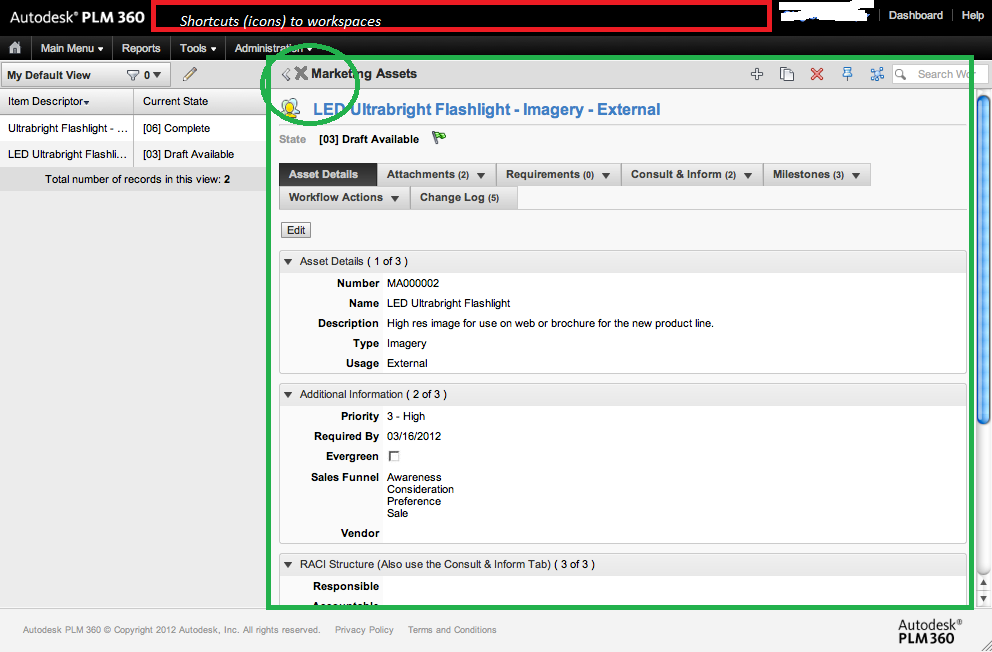This screenshot has width=992, height=652.
Task: Click the LED Ultrabright Flashlight item title
Action: (x=487, y=109)
